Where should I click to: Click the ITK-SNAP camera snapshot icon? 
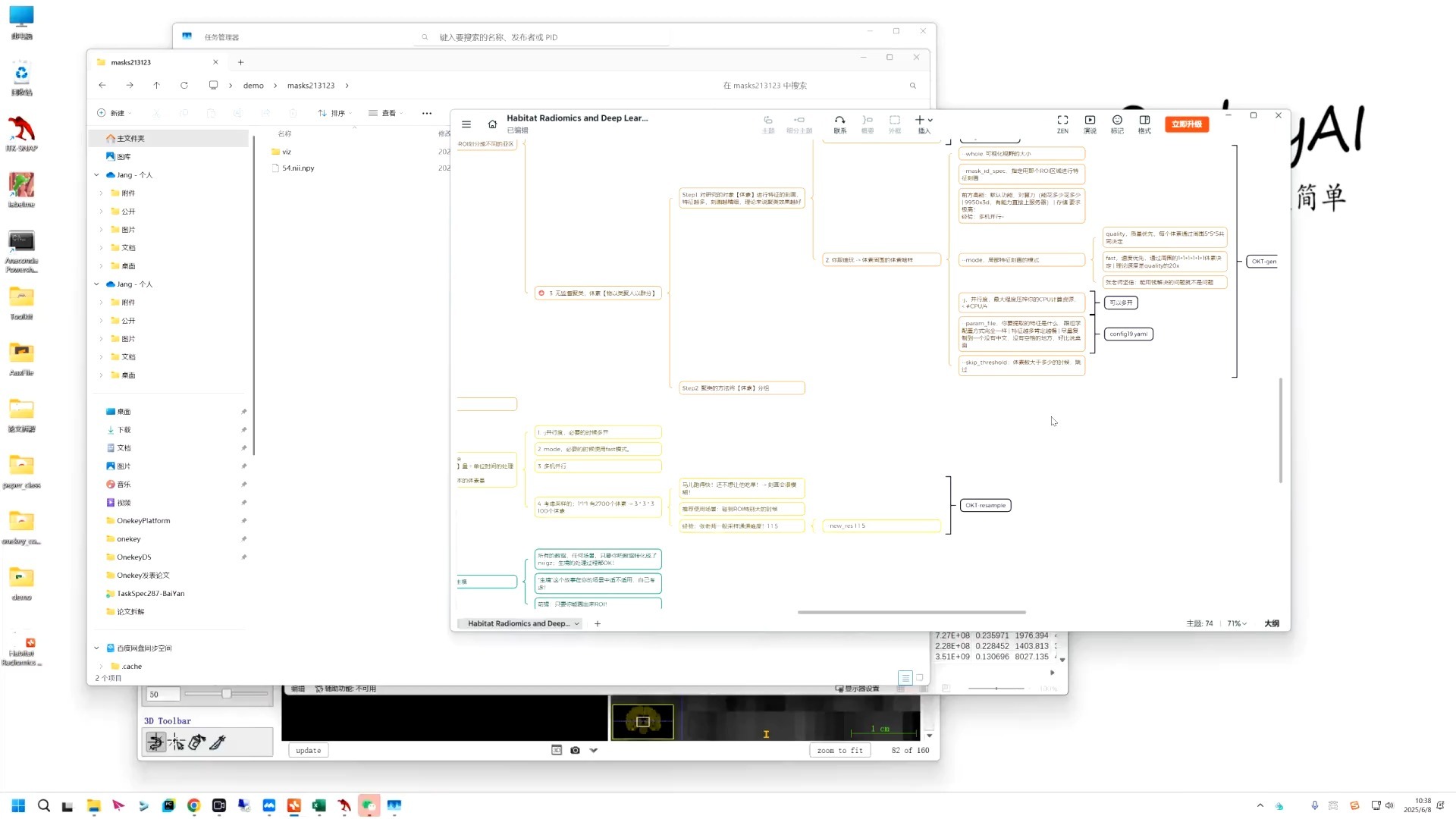(575, 751)
